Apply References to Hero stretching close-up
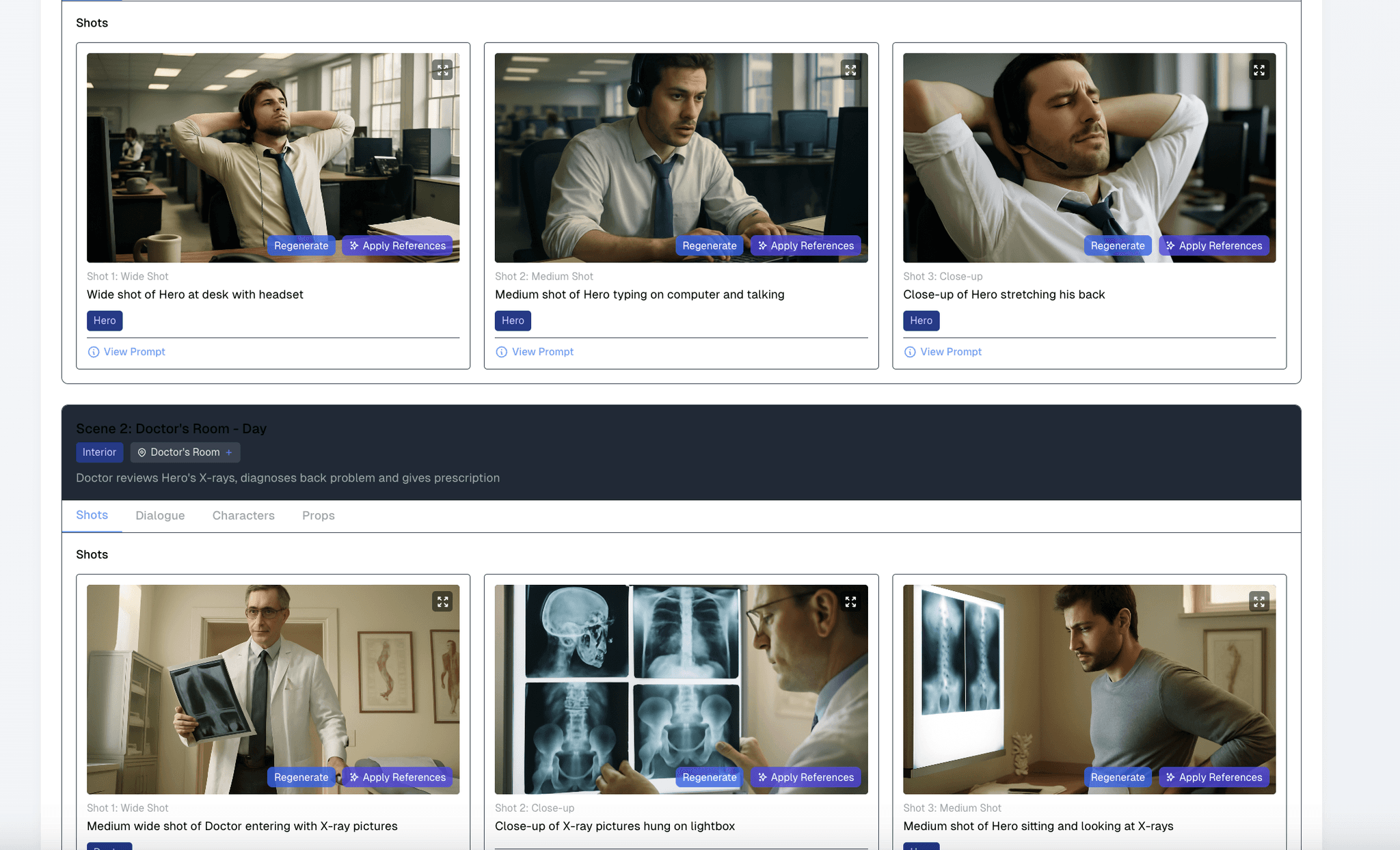Screen dimensions: 1400x850 pos(1213,245)
